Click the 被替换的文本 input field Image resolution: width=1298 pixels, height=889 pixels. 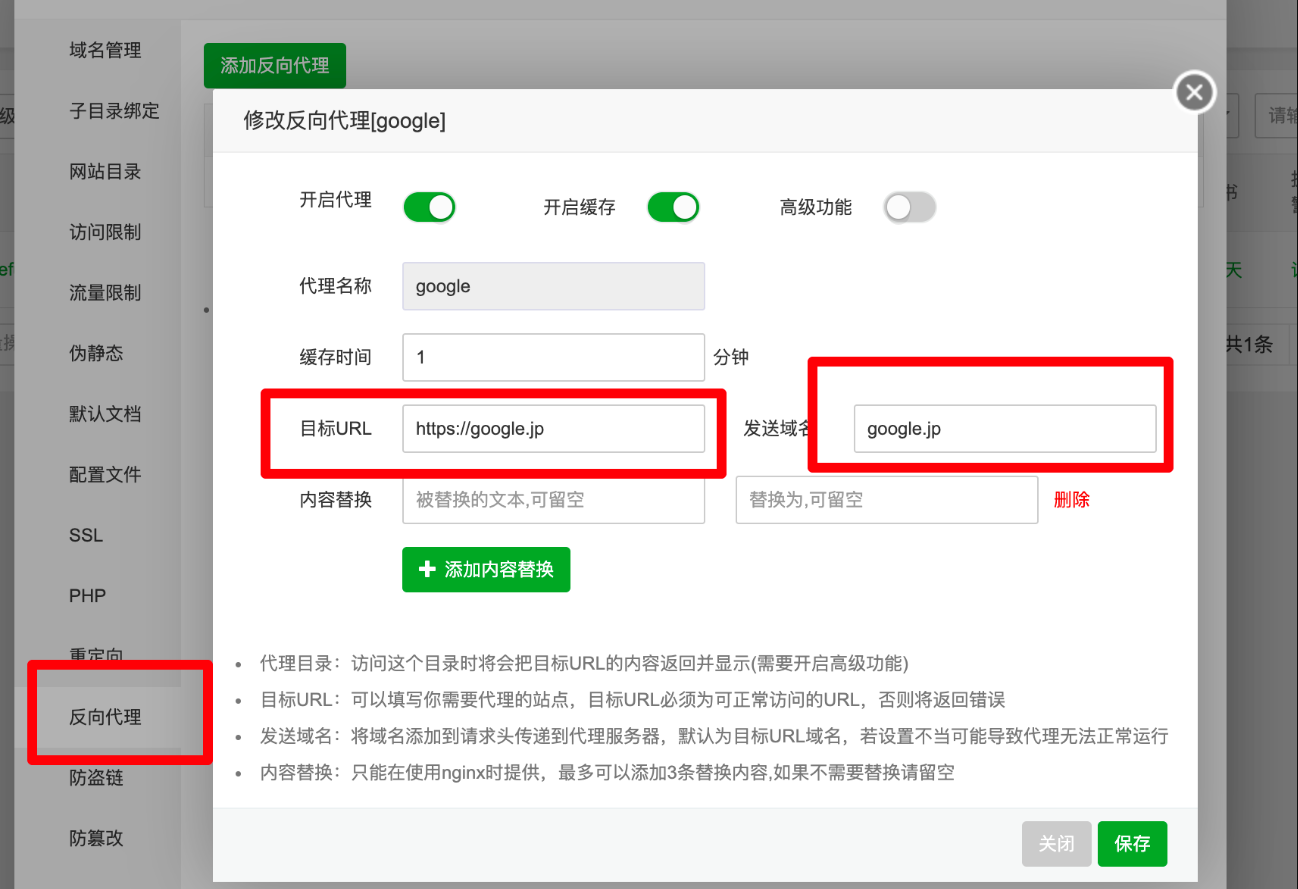point(553,500)
